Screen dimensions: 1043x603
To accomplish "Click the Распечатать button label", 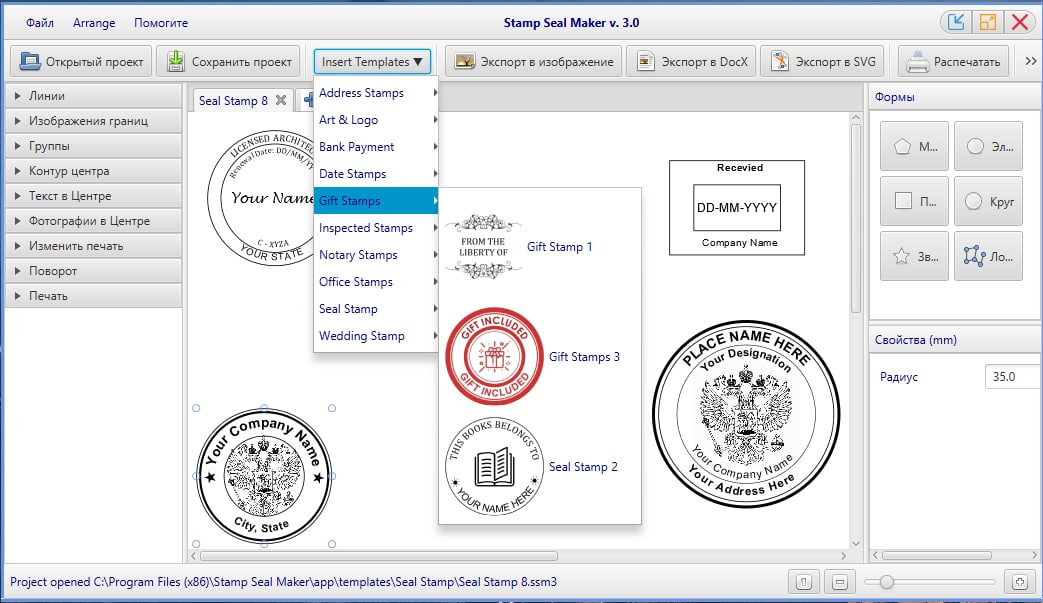I will pos(967,62).
